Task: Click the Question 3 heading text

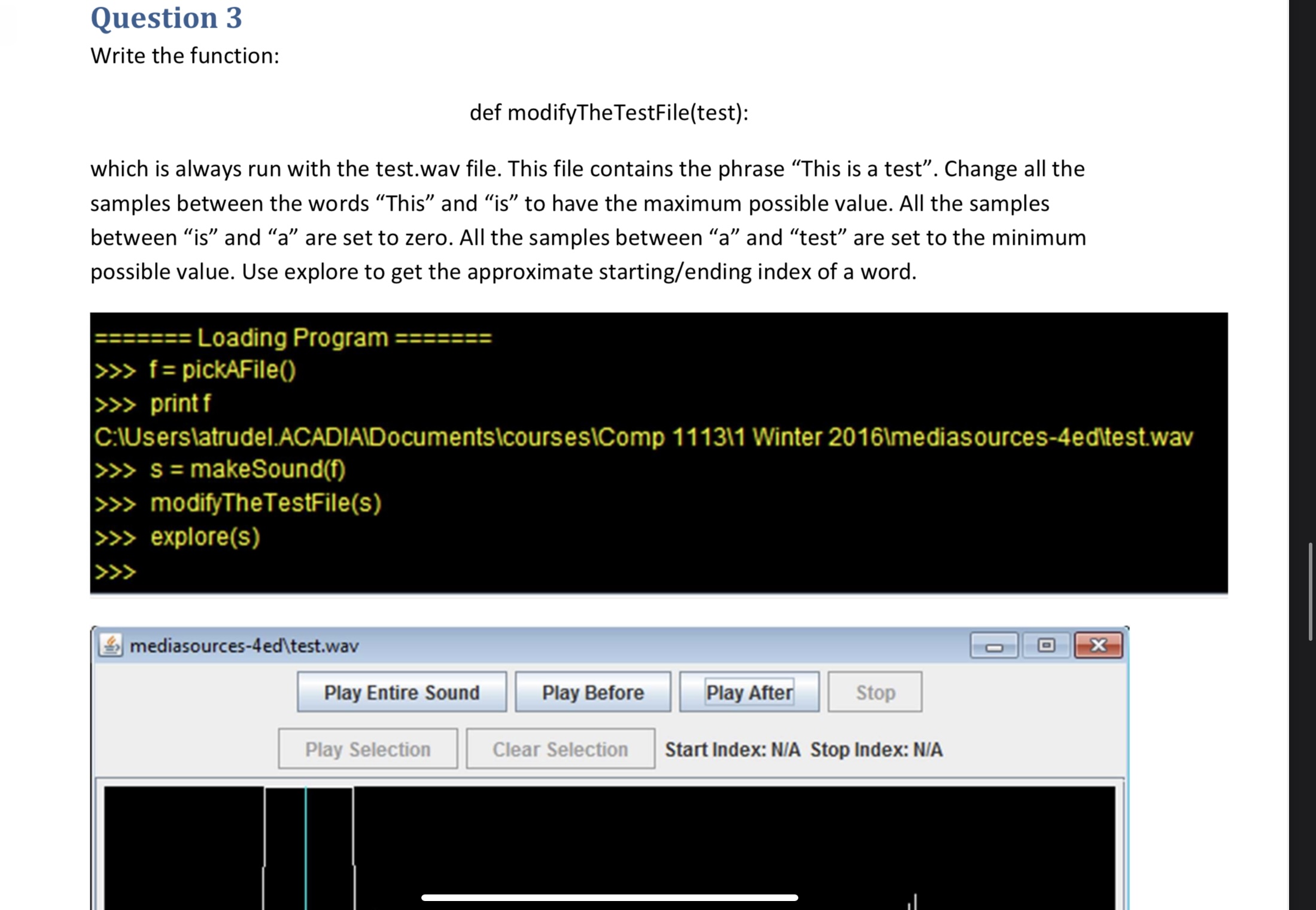Action: click(x=166, y=18)
